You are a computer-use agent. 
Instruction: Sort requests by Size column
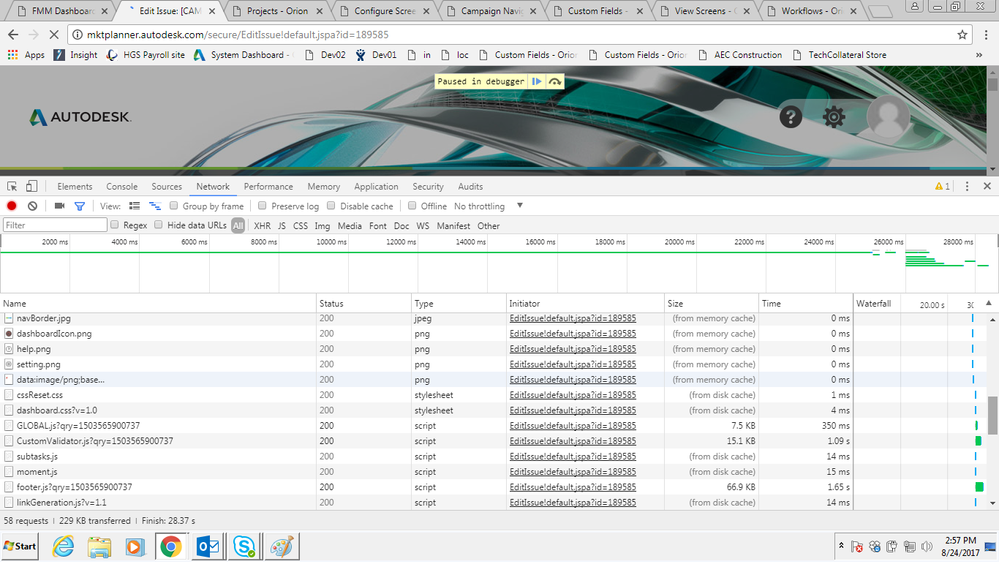[711, 303]
